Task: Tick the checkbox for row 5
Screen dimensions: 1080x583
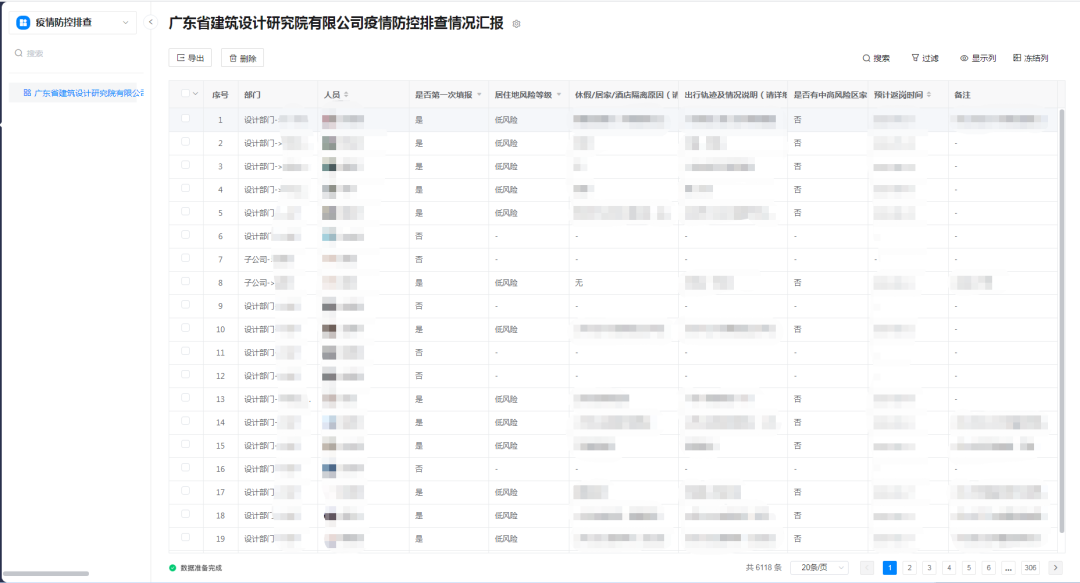Action: tap(185, 212)
